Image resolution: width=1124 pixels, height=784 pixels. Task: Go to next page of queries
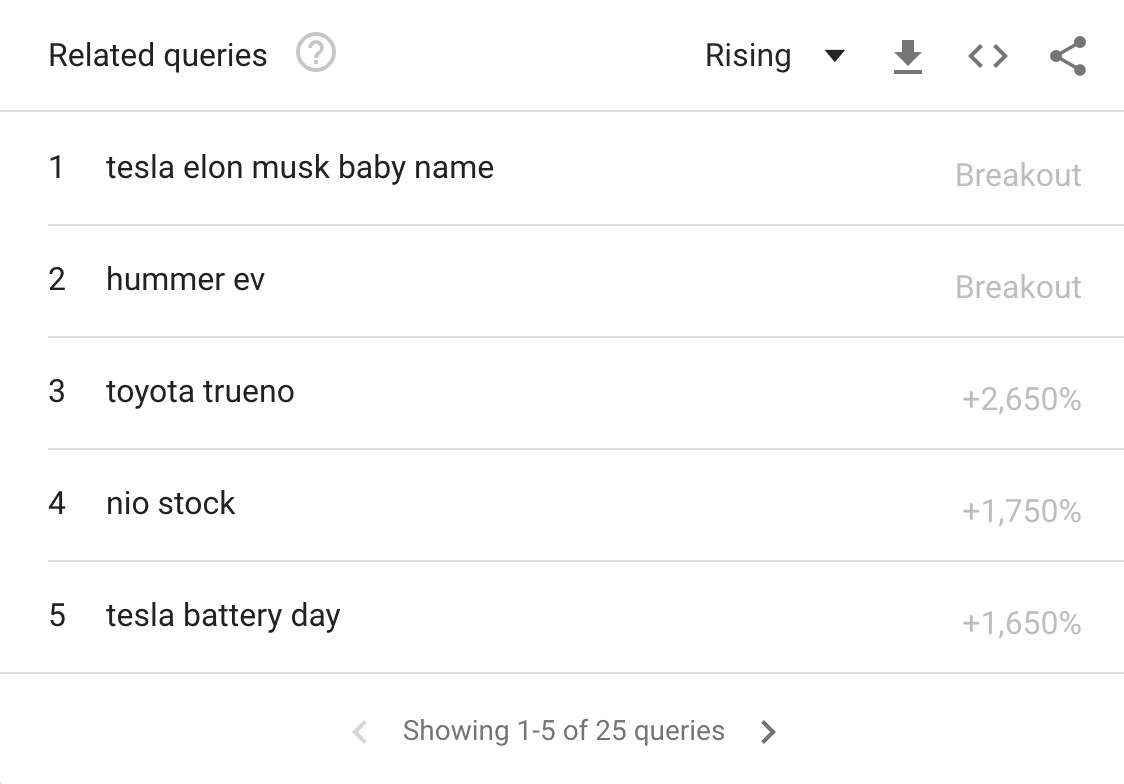coord(768,732)
